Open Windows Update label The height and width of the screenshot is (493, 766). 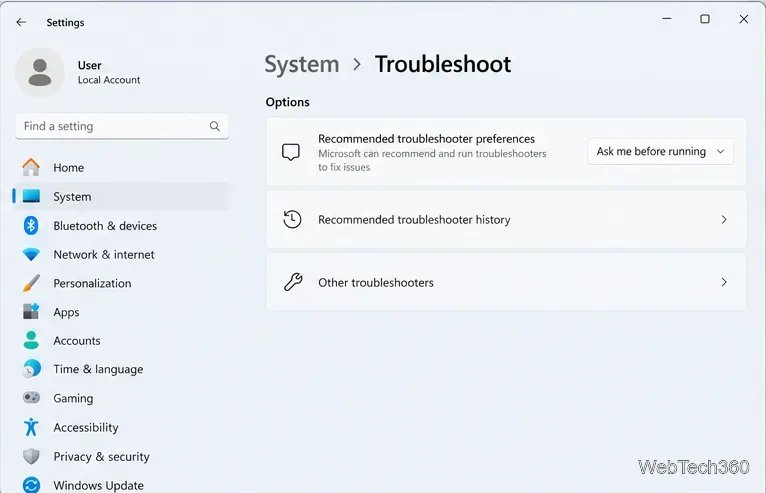(99, 485)
